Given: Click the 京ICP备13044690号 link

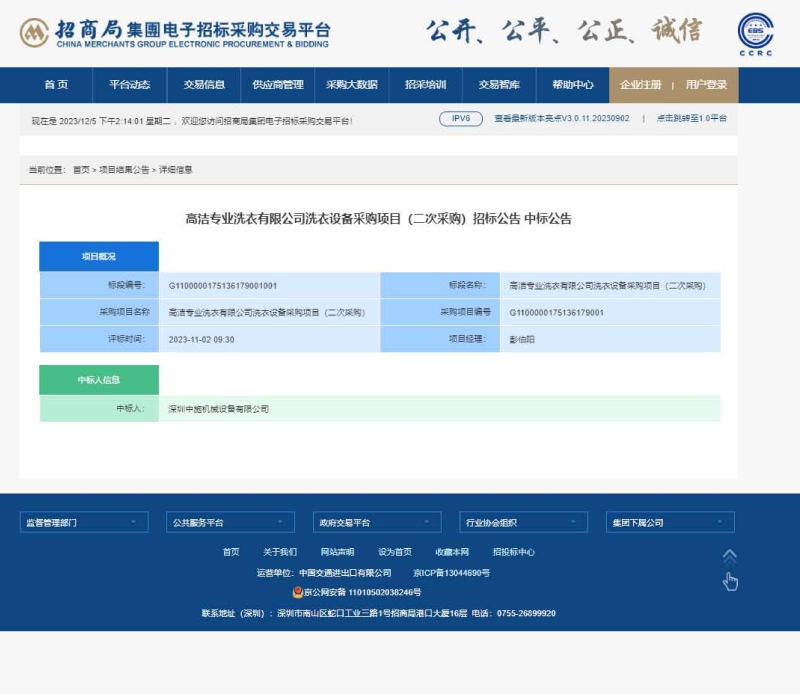Looking at the screenshot, I should 452,573.
